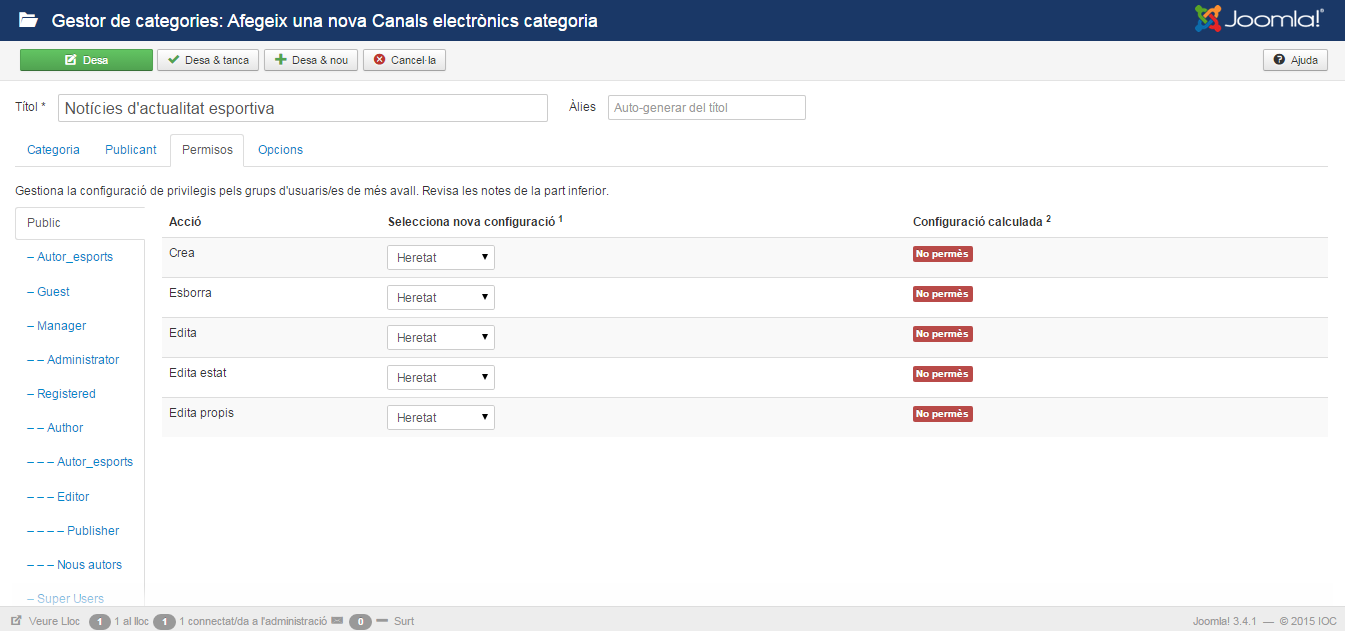
Task: Click the Joomla! logo in header
Action: click(x=1259, y=19)
